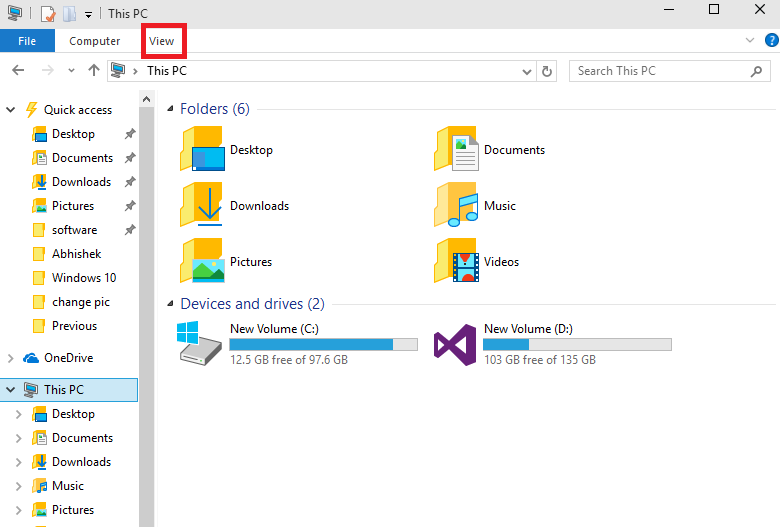Click the Properties icon in quick access toolbar
Screen dimensions: 780x527
[x=46, y=13]
